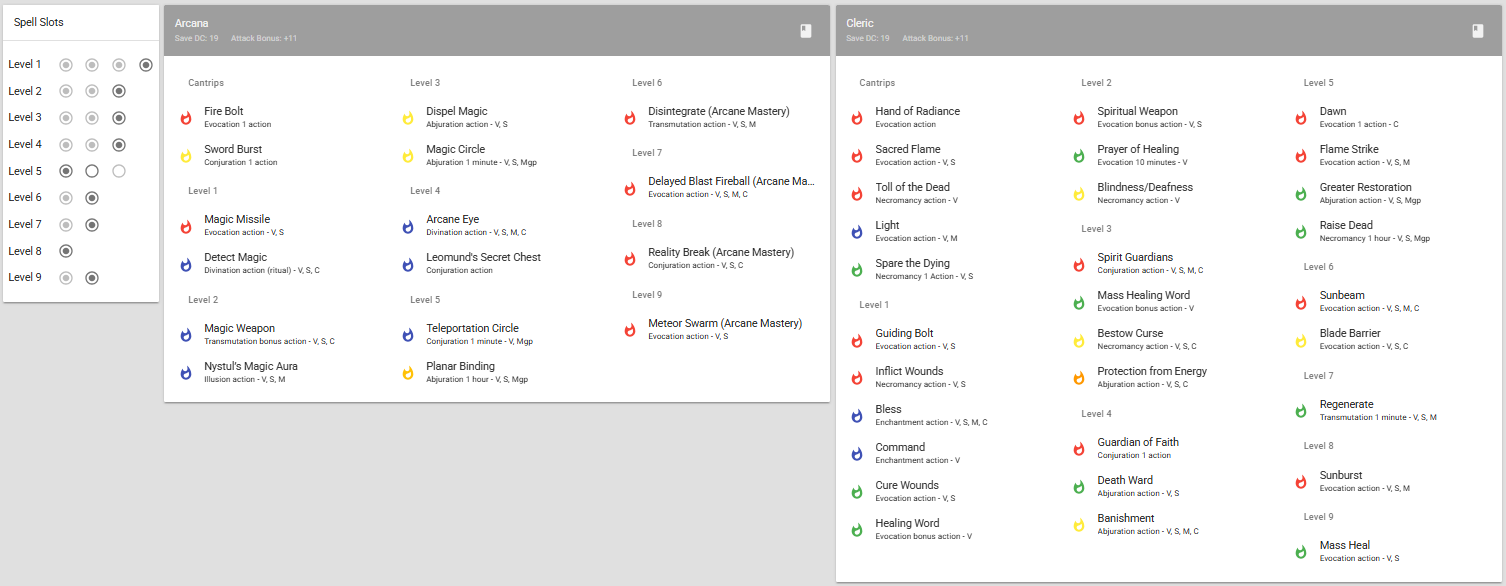Click the orange flame icon beside Planar Binding
This screenshot has width=1506, height=586.
[x=407, y=373]
